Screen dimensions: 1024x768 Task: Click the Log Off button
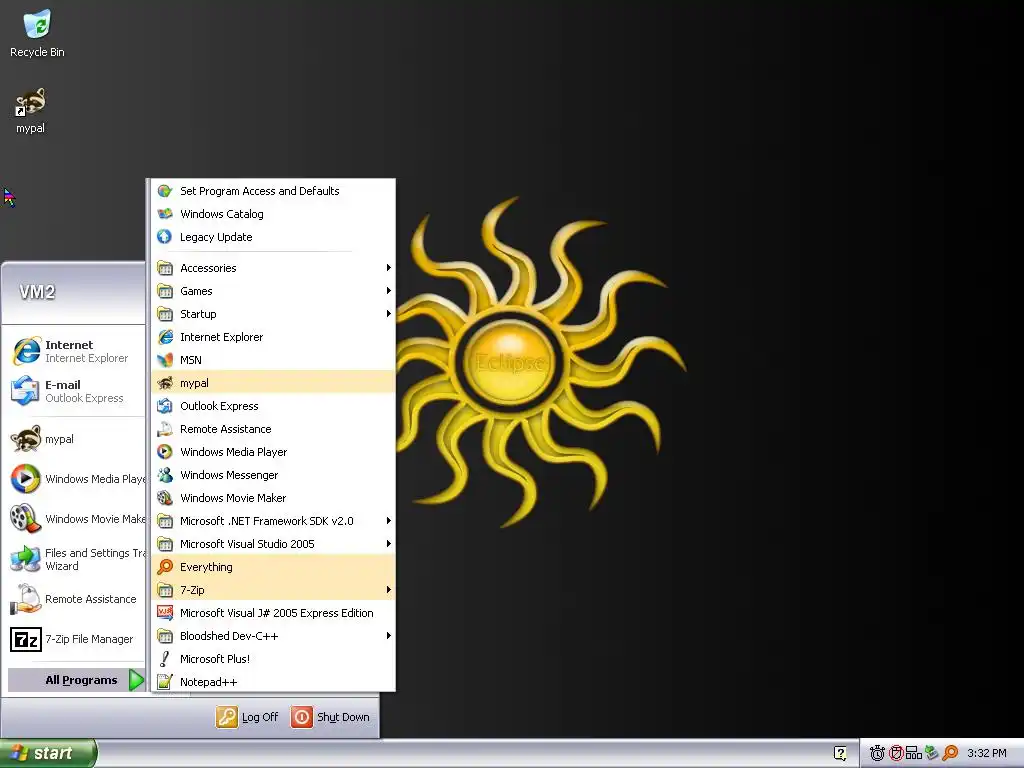(x=248, y=717)
